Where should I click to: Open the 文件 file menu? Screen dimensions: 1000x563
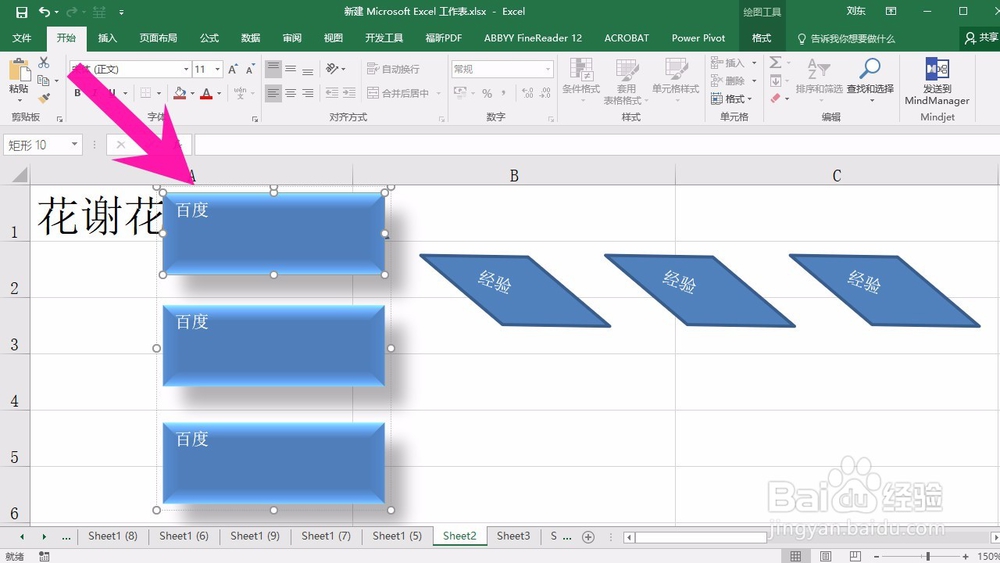tap(22, 38)
